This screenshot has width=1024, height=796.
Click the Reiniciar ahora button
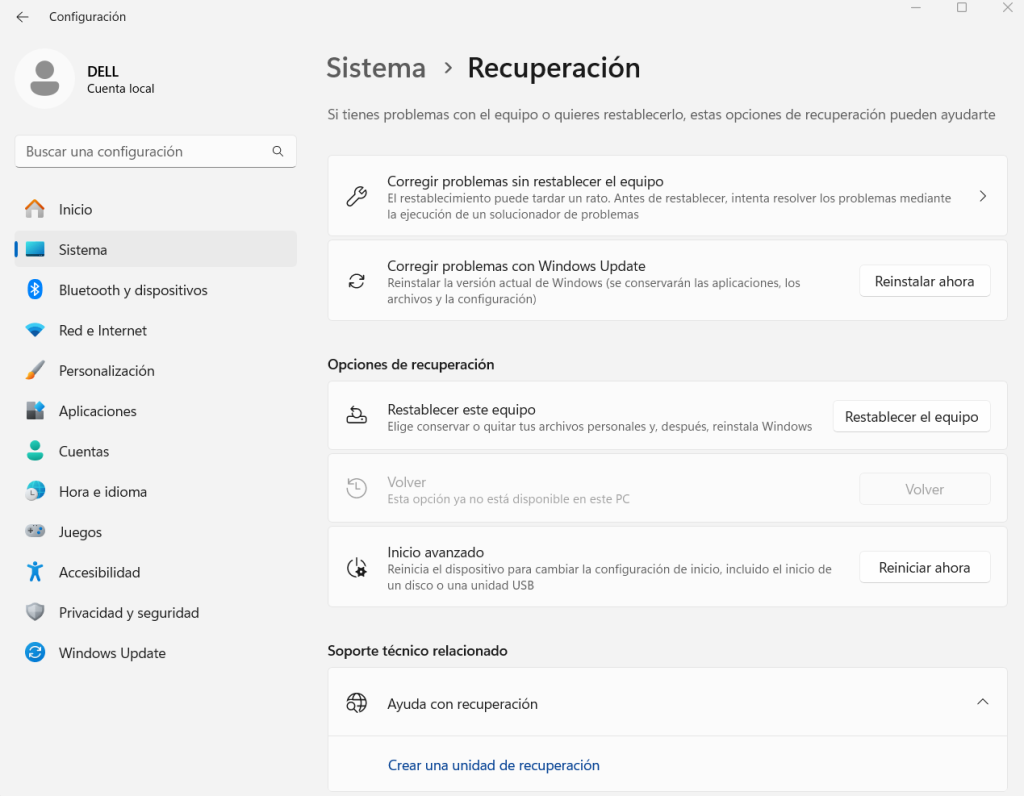pos(924,567)
